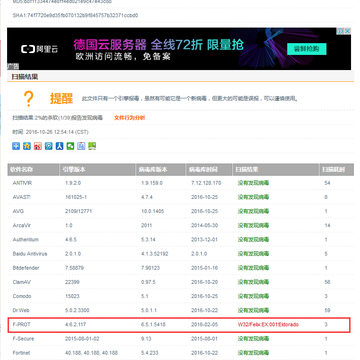Screen dimensions: 360x360
Task: Click the software name column header
Action: point(33,170)
